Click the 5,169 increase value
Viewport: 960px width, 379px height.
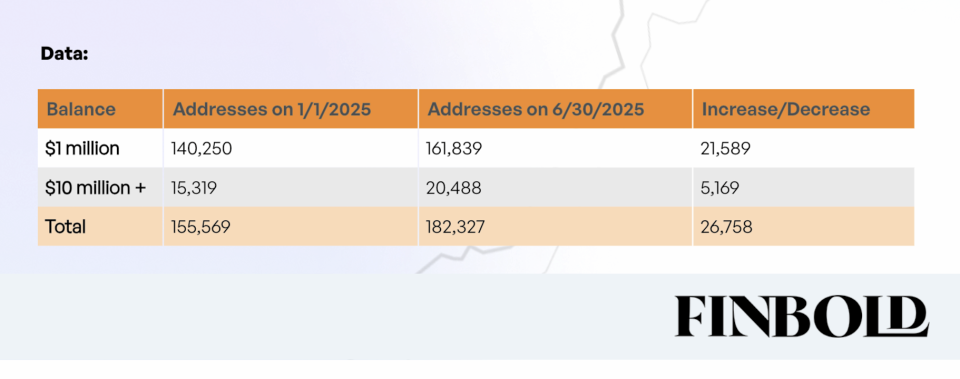click(720, 187)
